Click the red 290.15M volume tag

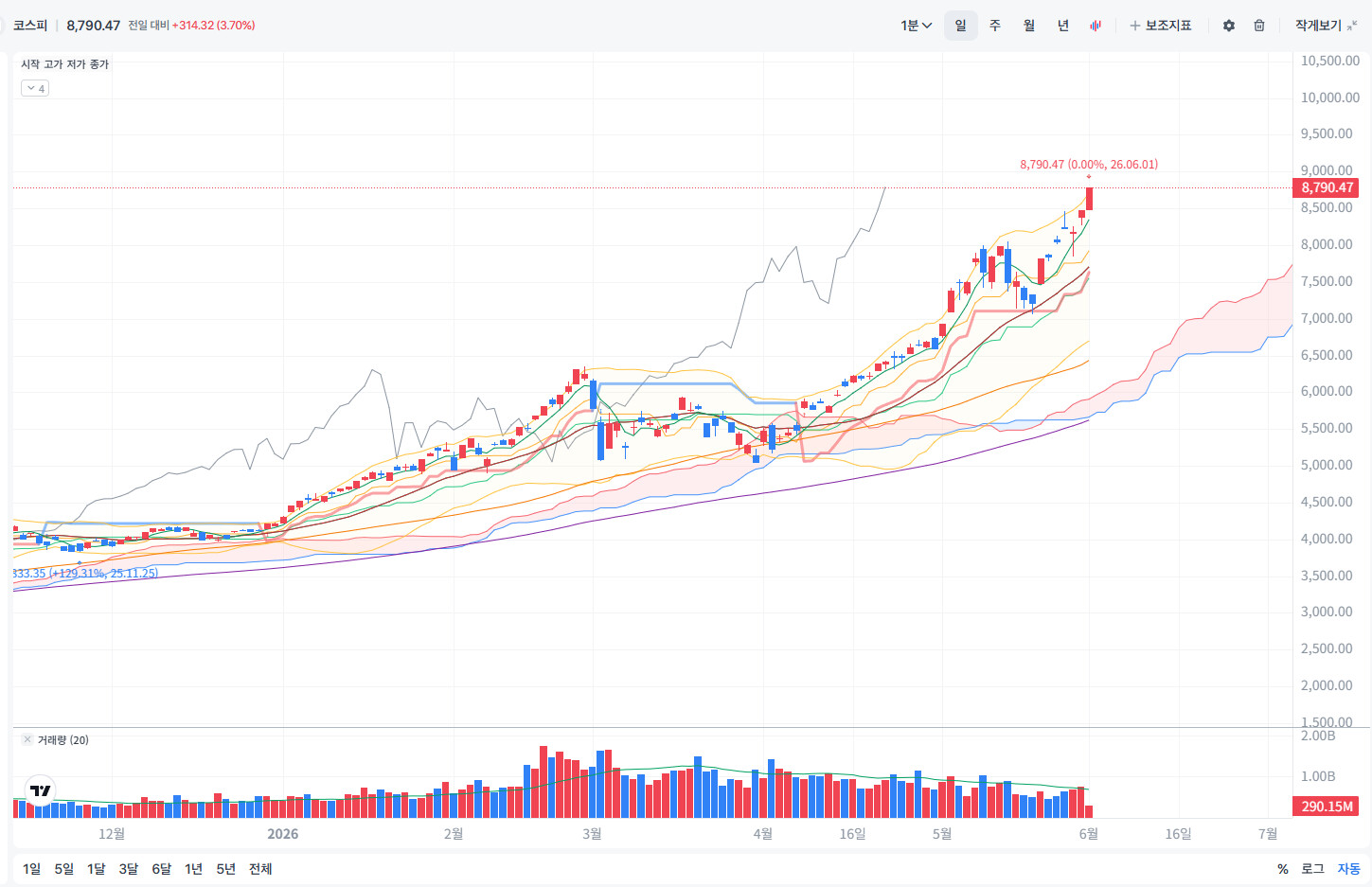pyautogui.click(x=1326, y=807)
